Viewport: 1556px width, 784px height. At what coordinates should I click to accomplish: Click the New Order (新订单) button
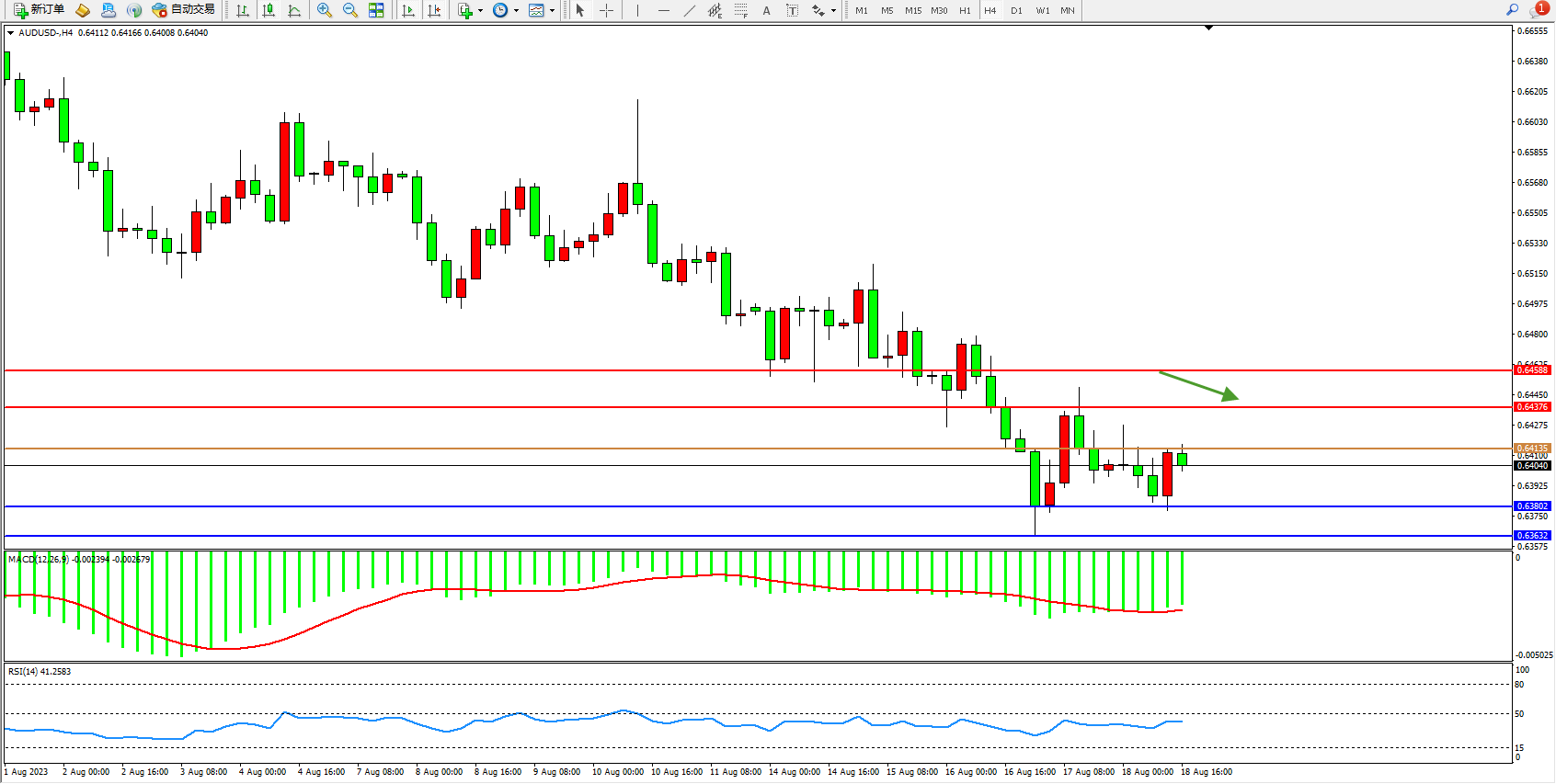(x=39, y=10)
